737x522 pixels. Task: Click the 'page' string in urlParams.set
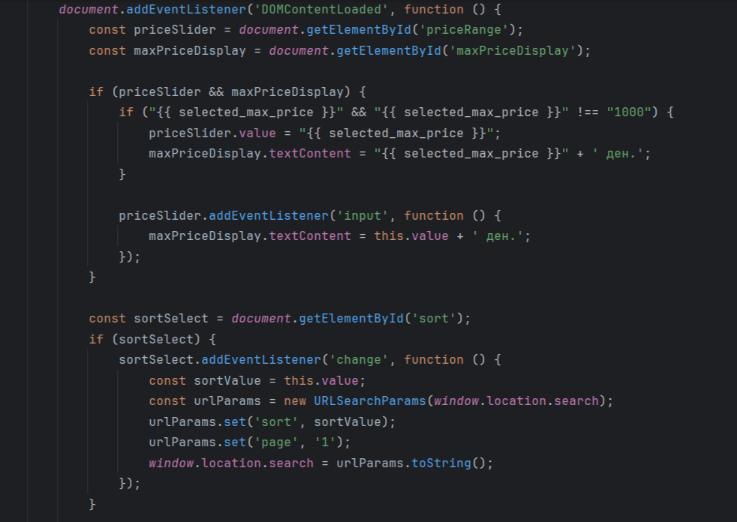click(276, 442)
